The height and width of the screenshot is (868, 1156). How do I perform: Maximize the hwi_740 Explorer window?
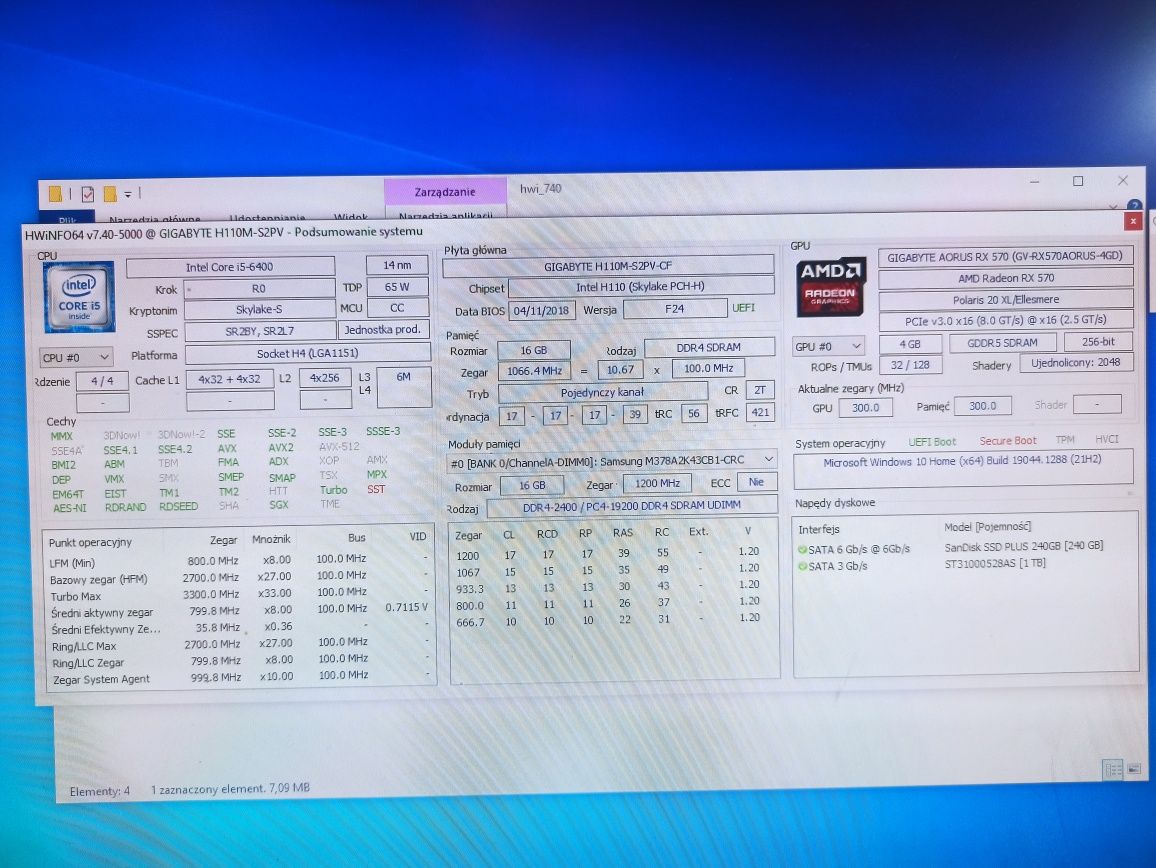tap(1078, 181)
